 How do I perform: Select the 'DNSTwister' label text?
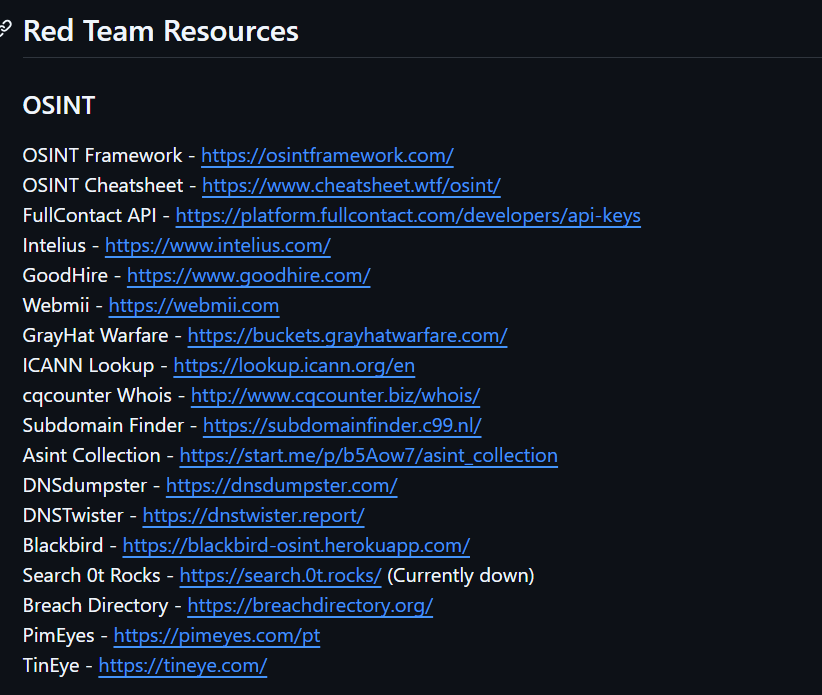(x=73, y=516)
